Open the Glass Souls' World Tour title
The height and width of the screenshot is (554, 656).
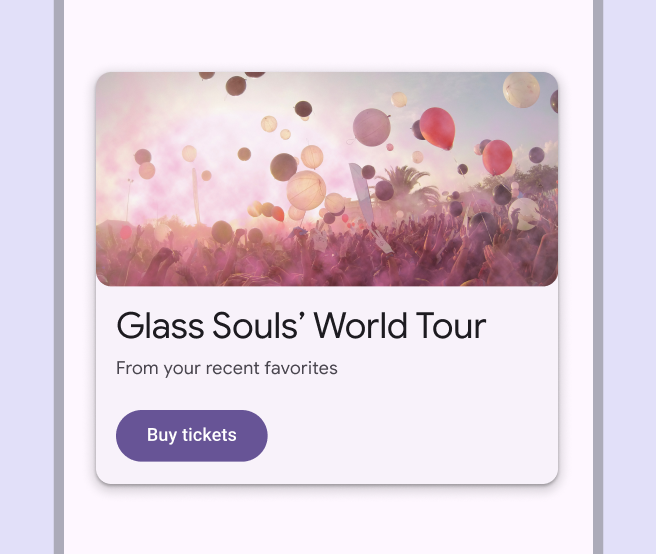coord(300,326)
